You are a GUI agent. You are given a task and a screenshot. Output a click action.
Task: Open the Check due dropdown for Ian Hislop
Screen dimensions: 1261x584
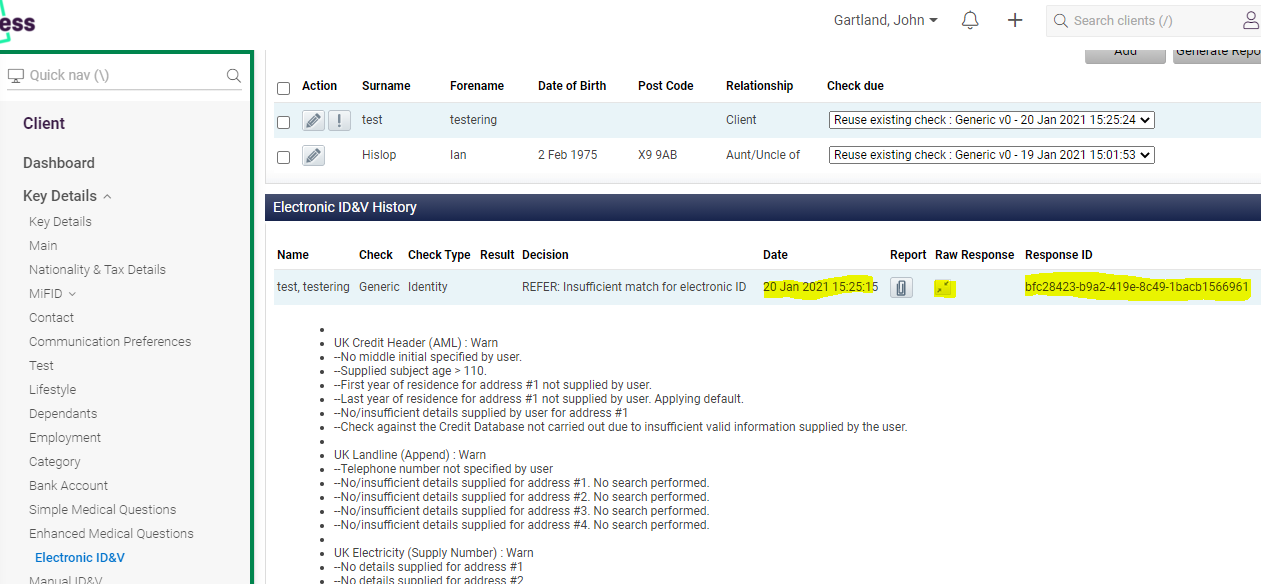pyautogui.click(x=991, y=154)
